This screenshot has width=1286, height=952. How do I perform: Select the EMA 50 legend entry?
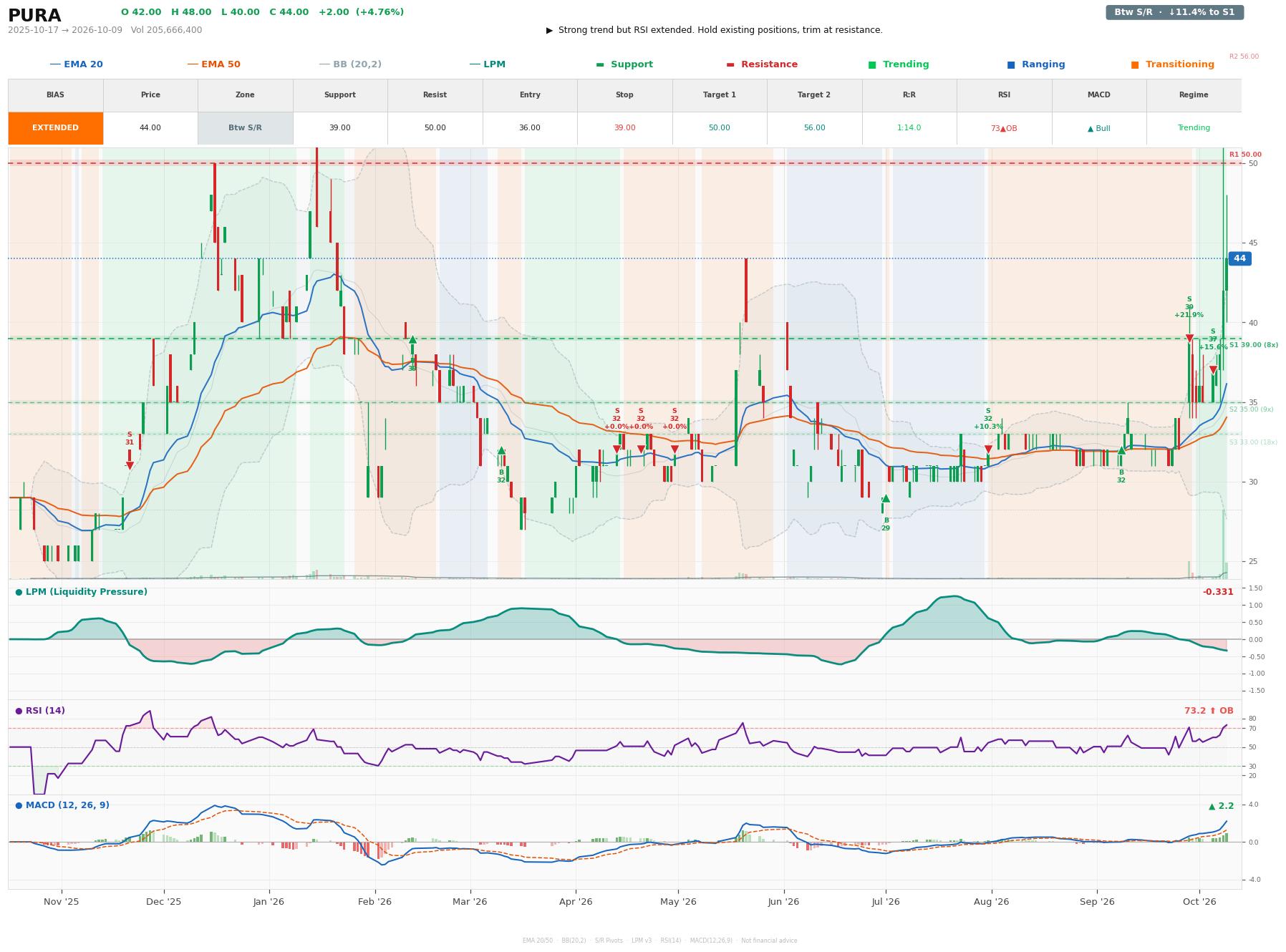pos(213,64)
